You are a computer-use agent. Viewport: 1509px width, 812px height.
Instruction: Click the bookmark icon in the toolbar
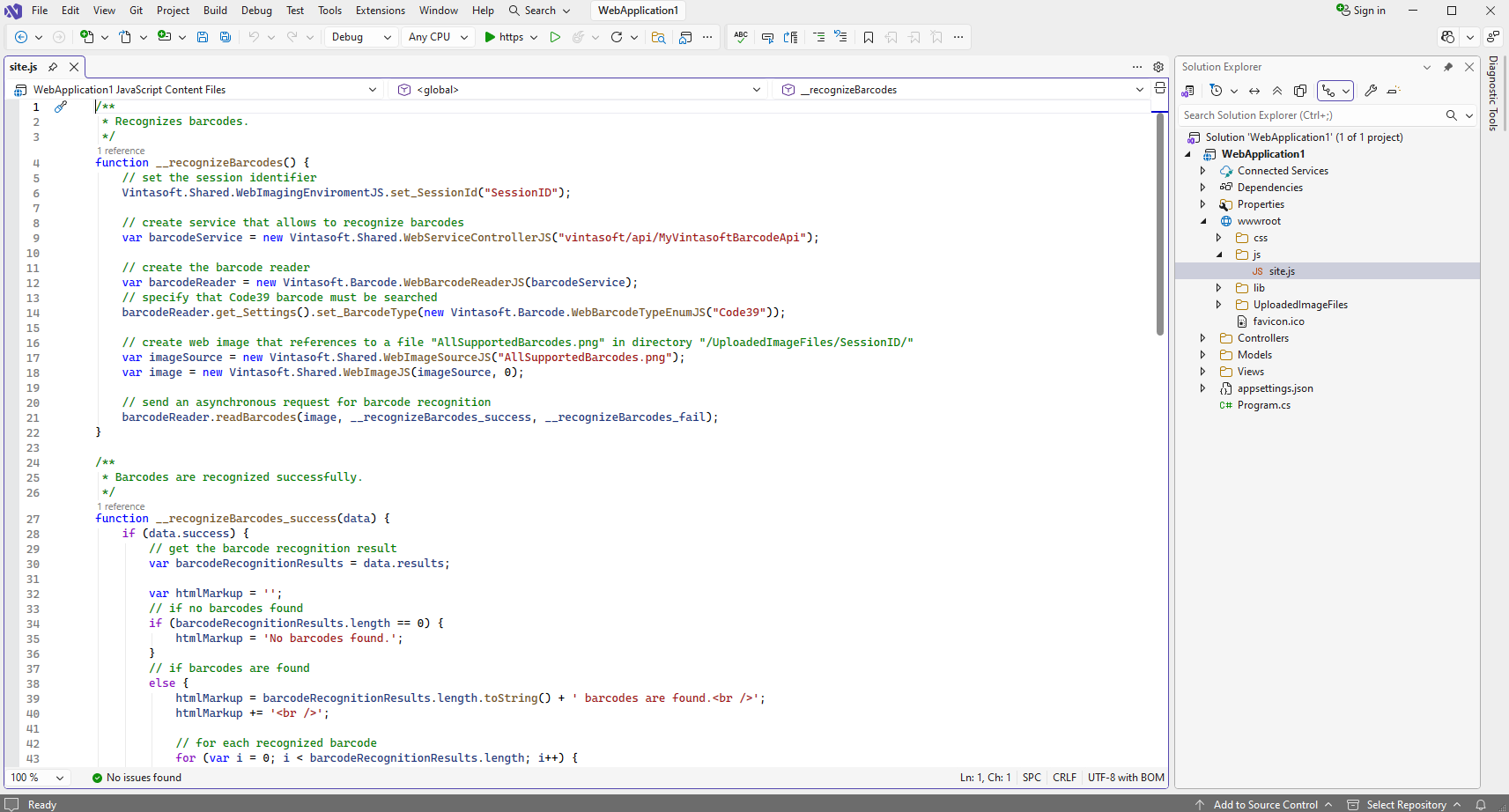click(869, 37)
